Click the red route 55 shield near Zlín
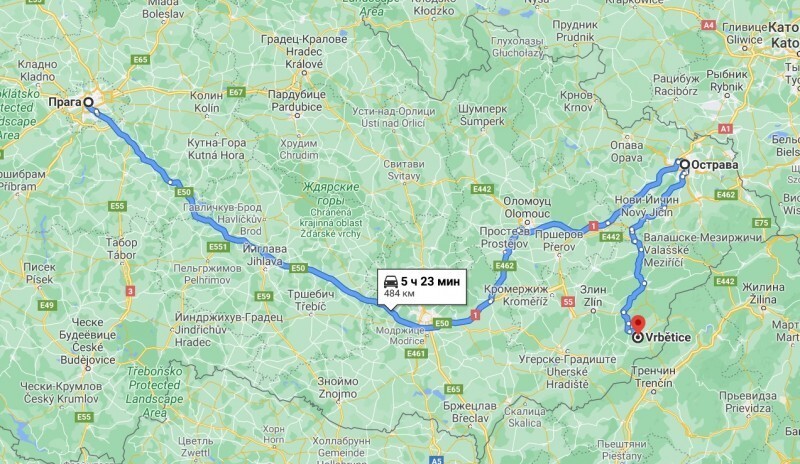Image resolution: width=800 pixels, height=464 pixels. click(568, 302)
